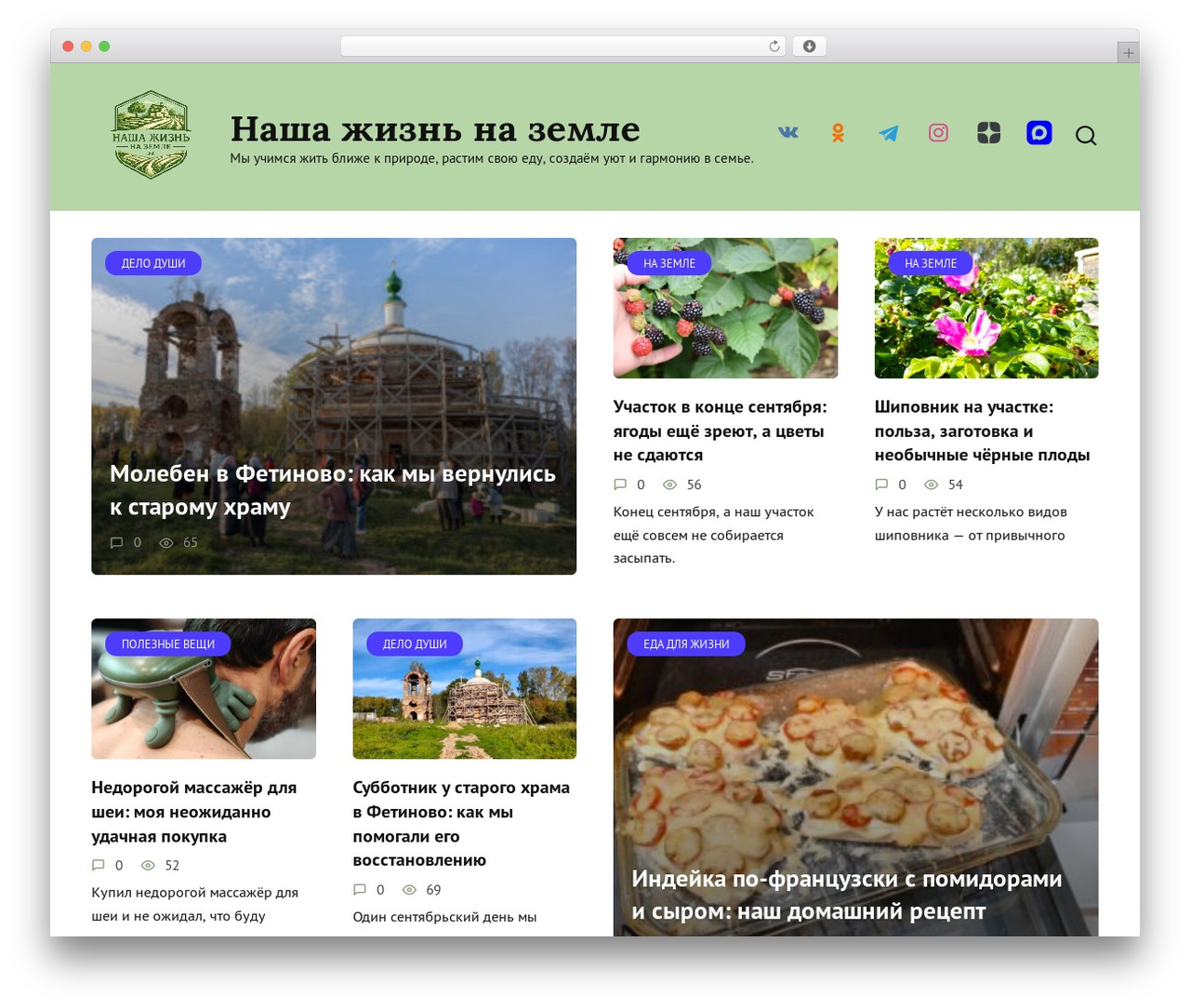This screenshot has width=1190, height=1008.
Task: Open article Молебен в Фетиново headline
Action: tap(333, 490)
